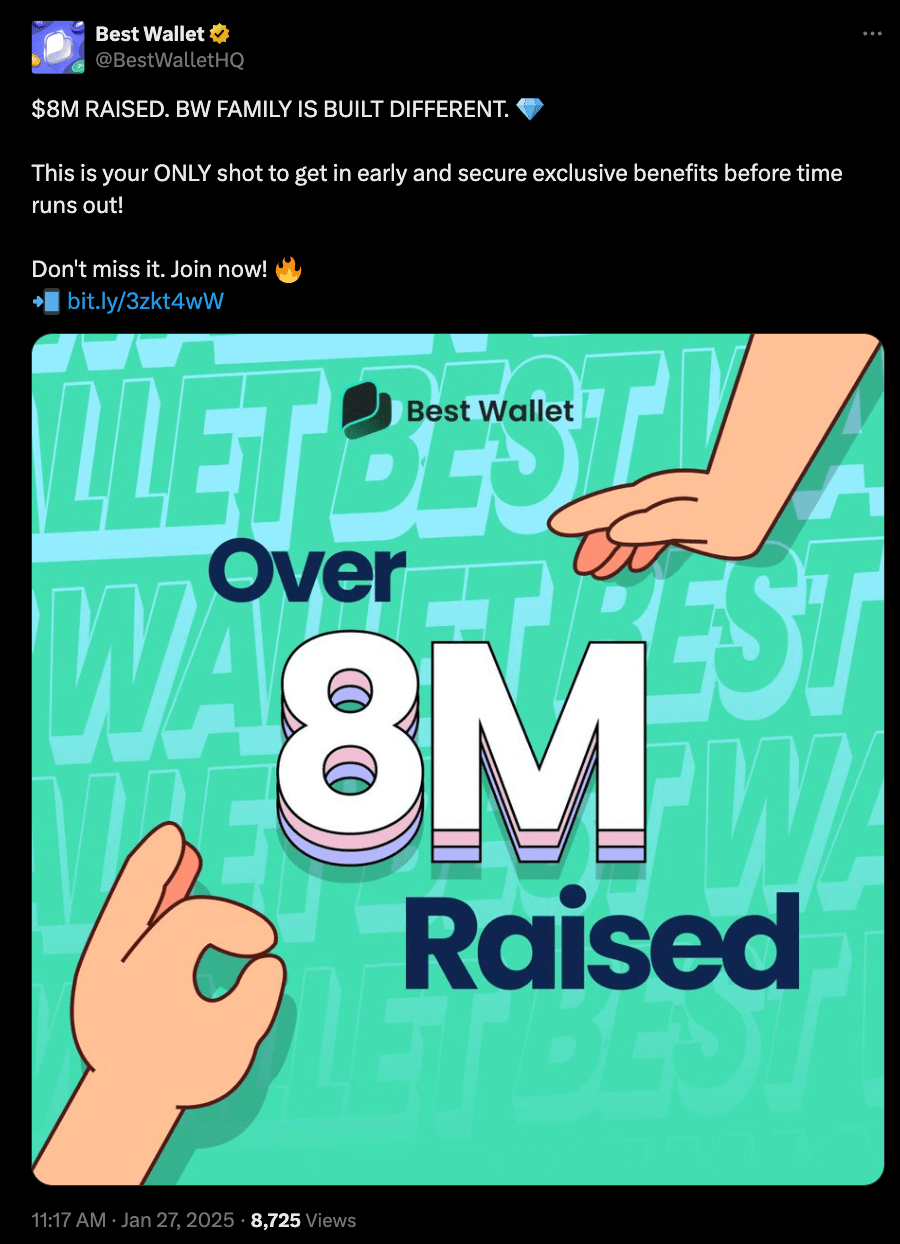Click the gold verified badge
The height and width of the screenshot is (1244, 900).
(x=217, y=34)
